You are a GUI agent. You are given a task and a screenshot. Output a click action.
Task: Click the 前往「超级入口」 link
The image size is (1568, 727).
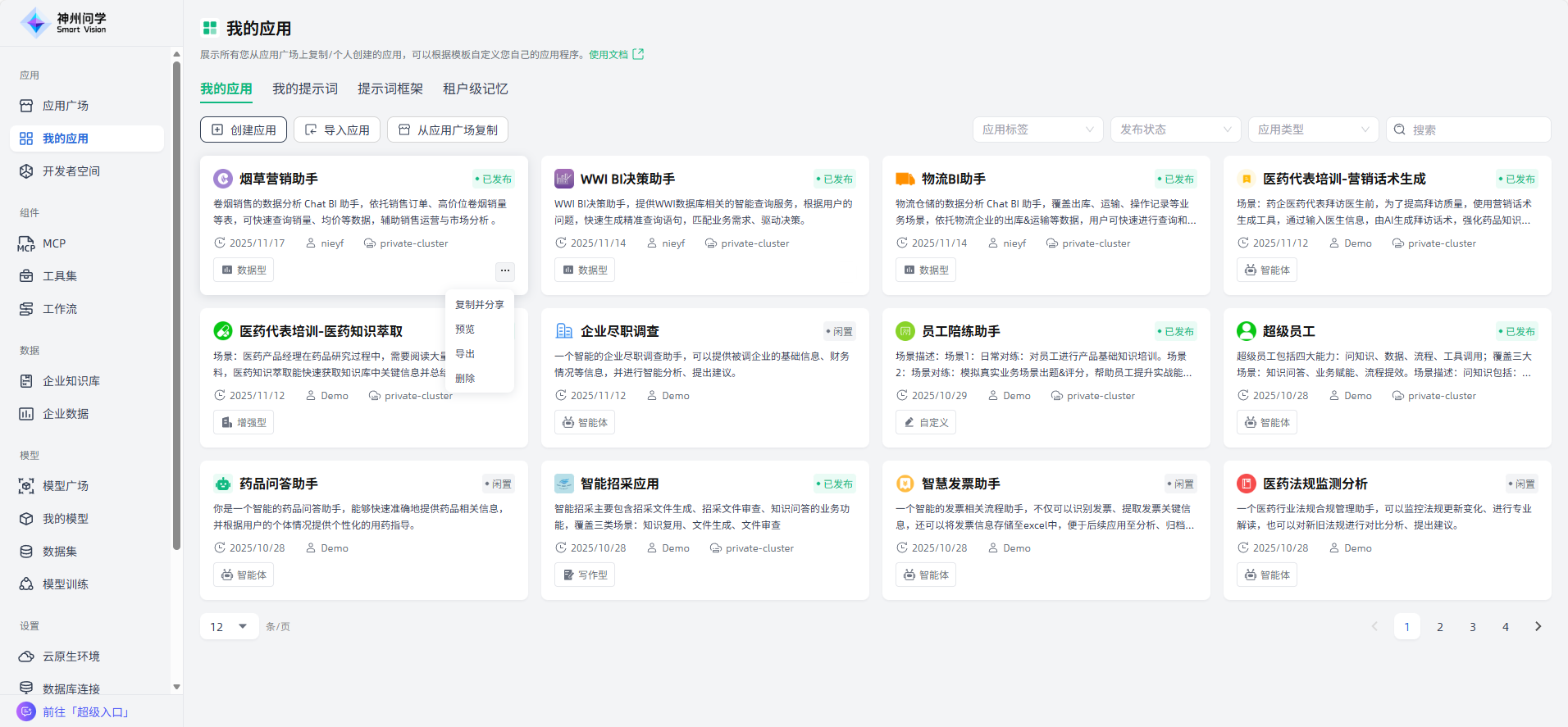pos(85,711)
